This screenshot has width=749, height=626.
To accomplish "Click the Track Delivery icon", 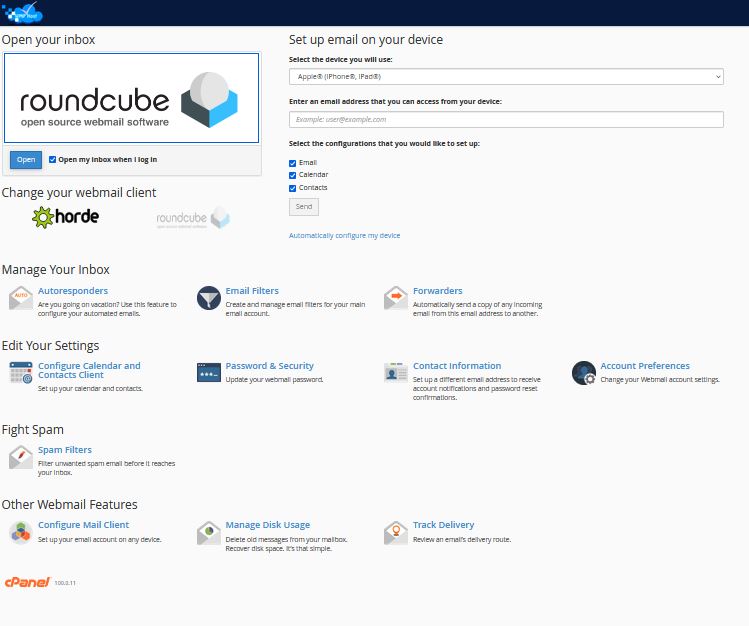I will coord(396,532).
